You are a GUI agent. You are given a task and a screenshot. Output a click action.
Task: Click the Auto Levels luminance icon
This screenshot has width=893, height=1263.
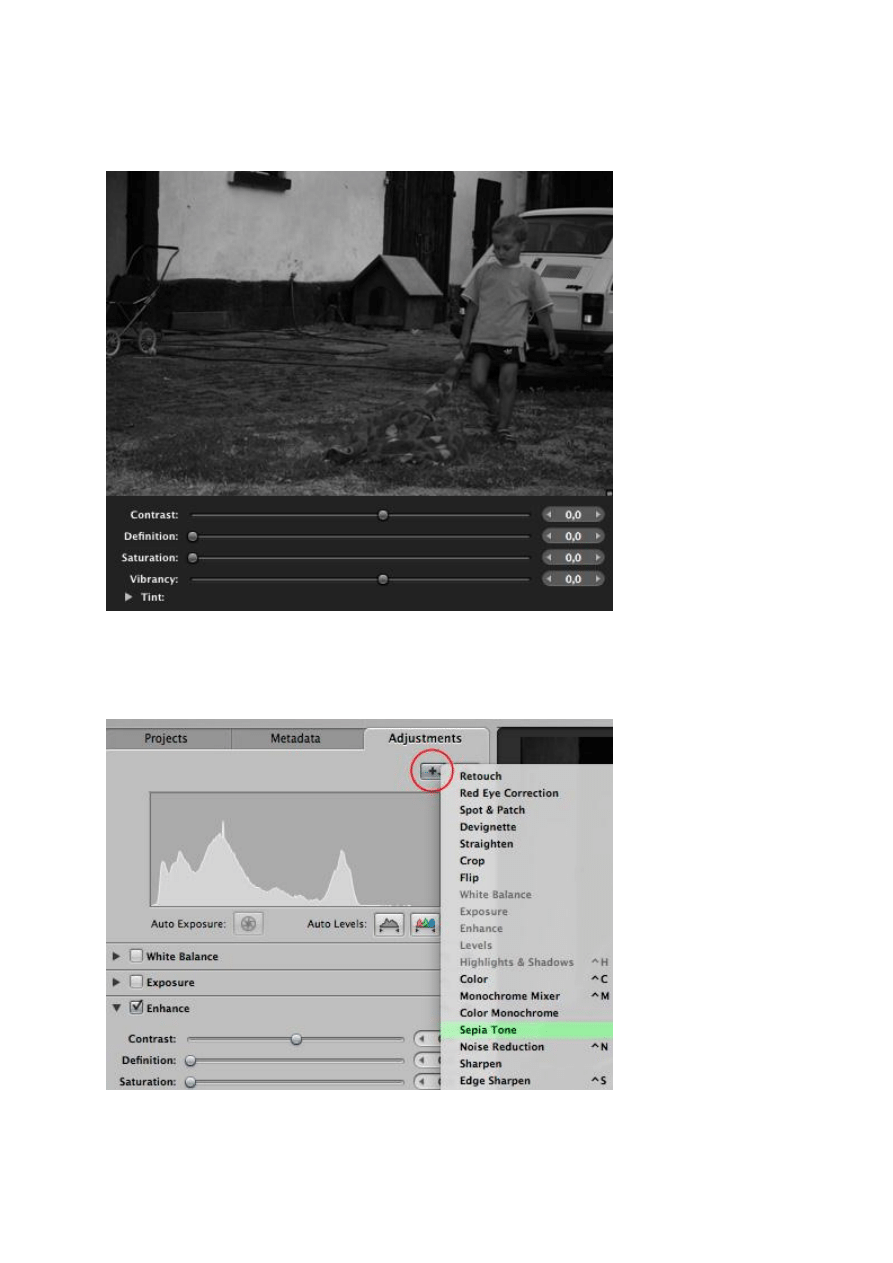coord(389,924)
